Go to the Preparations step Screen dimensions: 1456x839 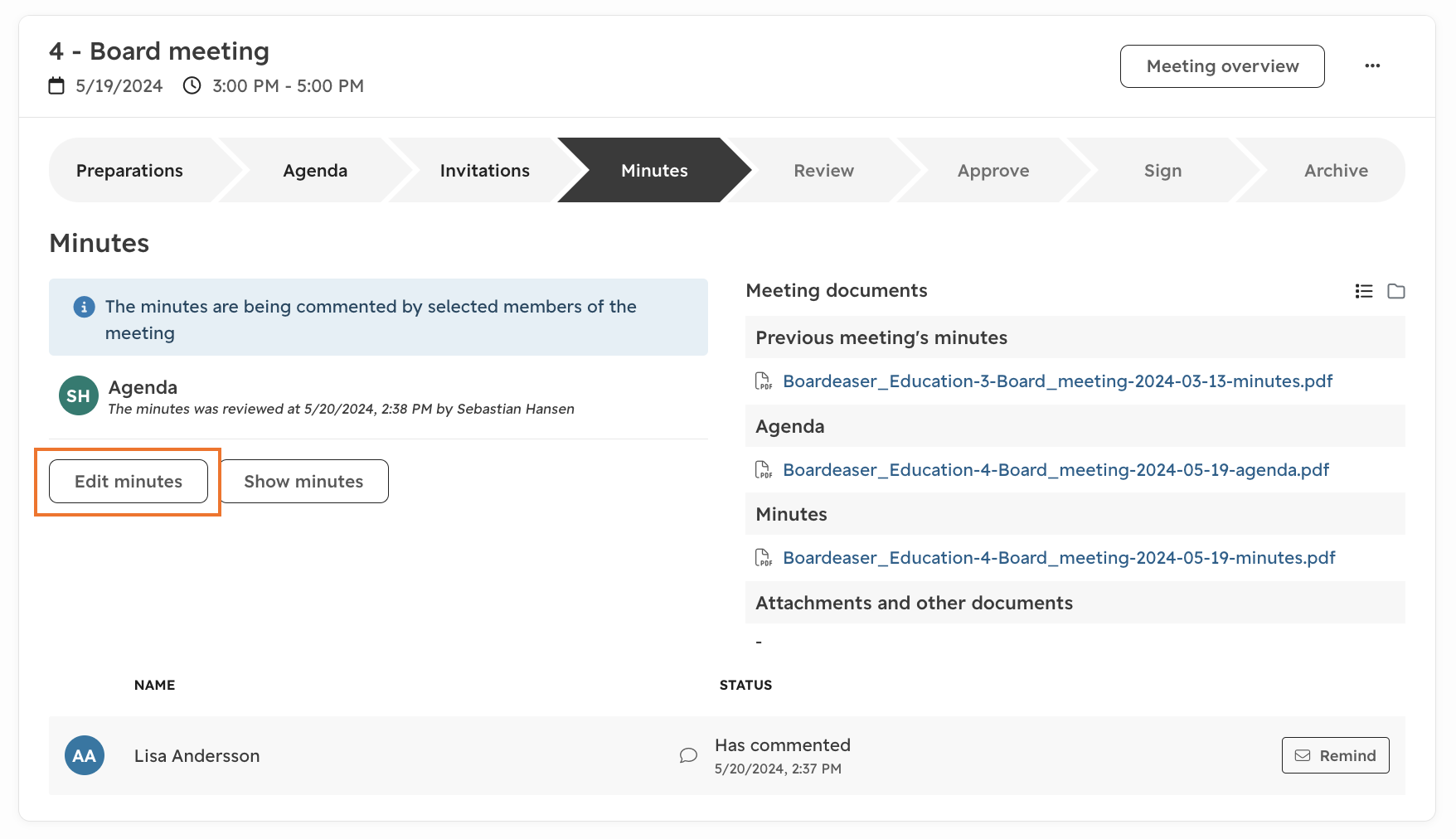130,170
